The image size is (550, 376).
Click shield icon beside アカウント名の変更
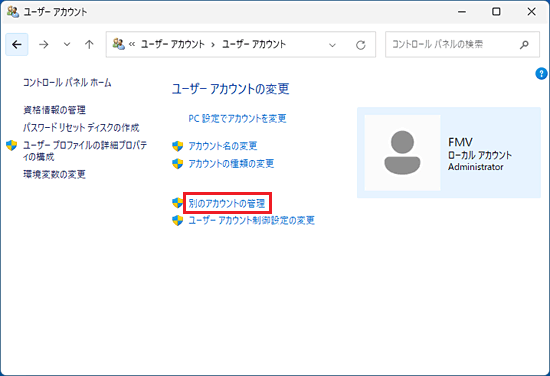178,146
